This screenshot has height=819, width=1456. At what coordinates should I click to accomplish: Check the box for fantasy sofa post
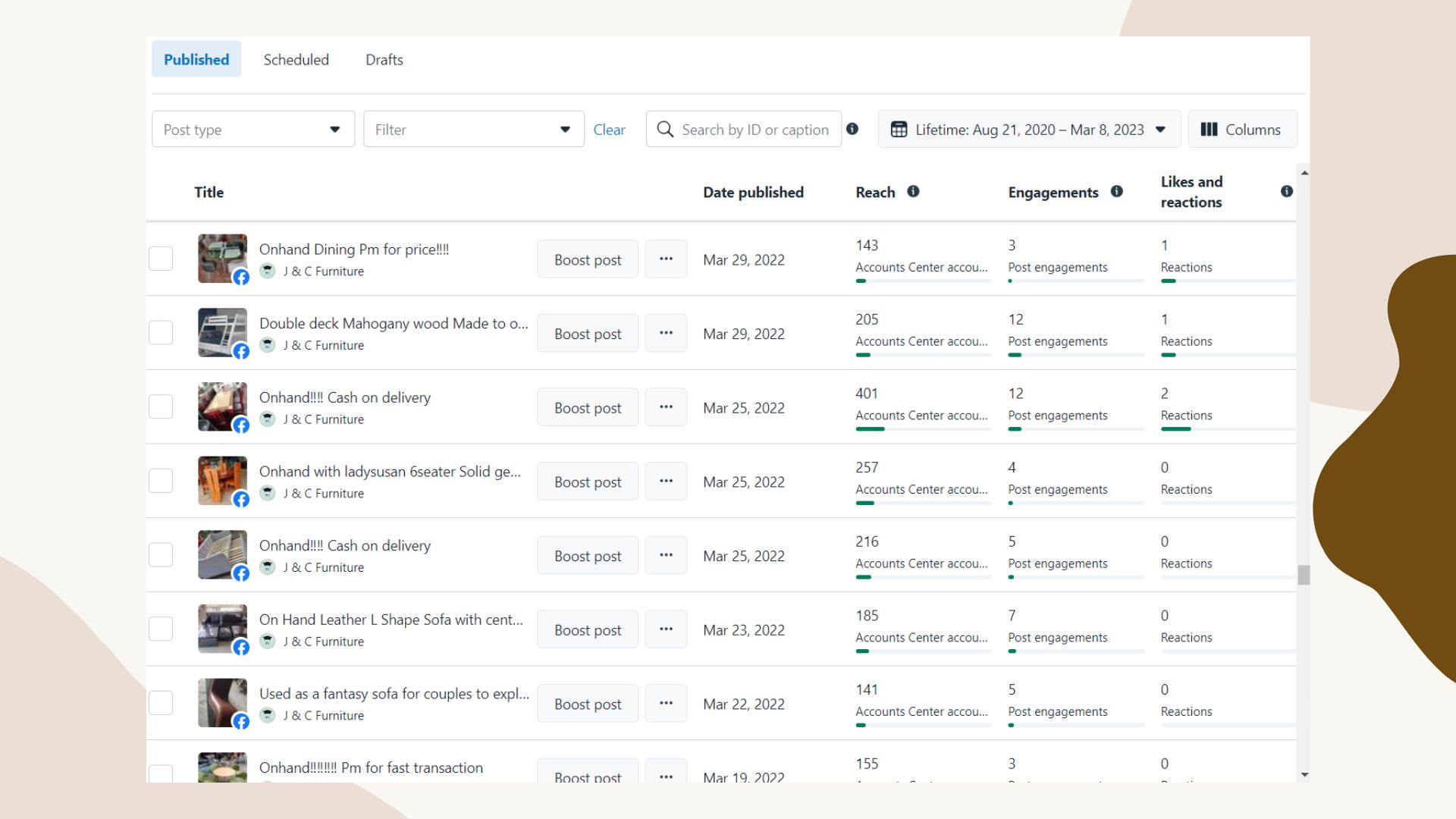coord(161,703)
